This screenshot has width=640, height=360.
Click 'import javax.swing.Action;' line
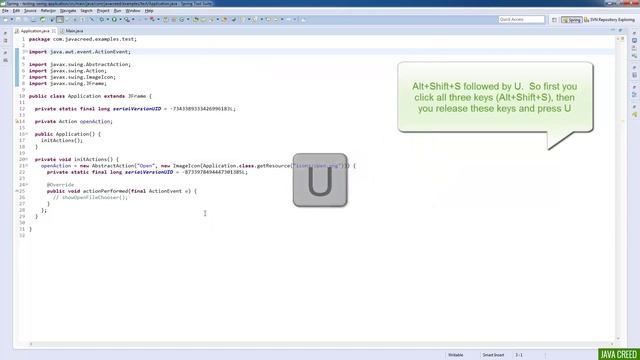click(x=68, y=71)
